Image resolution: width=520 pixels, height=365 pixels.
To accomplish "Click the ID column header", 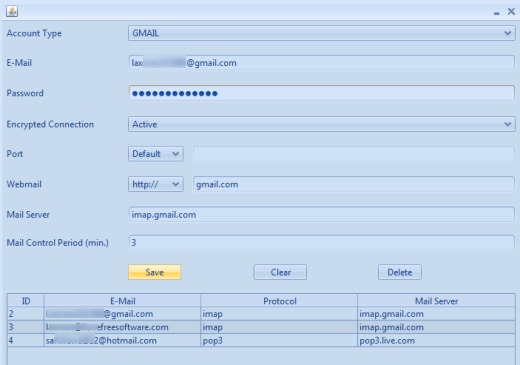I will click(x=26, y=301).
